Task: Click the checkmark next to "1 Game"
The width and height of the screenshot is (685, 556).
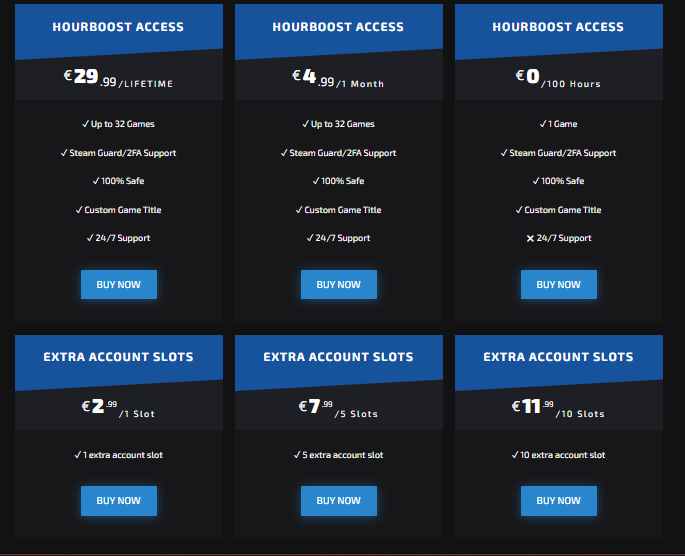Action: tap(543, 125)
